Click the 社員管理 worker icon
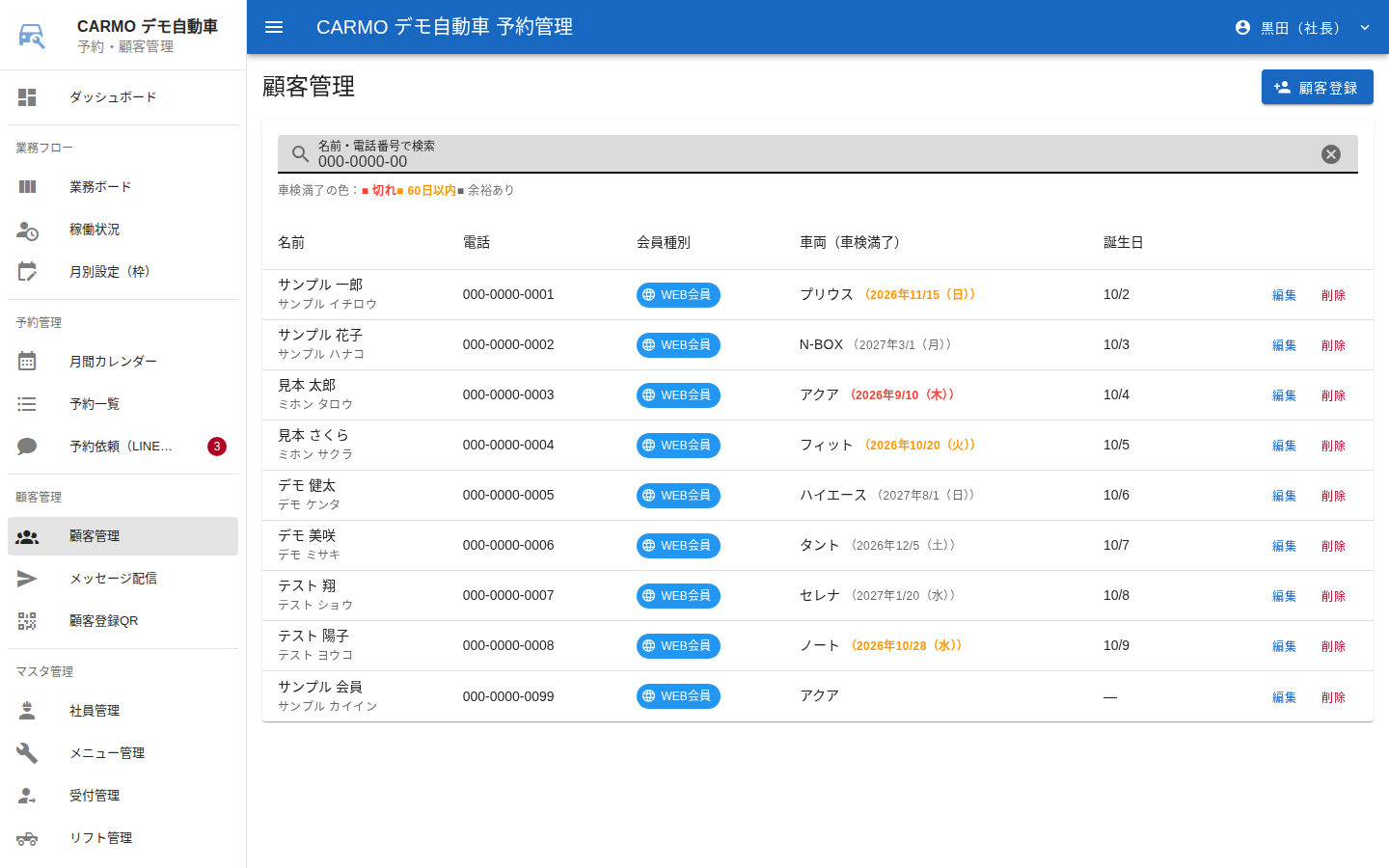Image resolution: width=1389 pixels, height=868 pixels. click(27, 711)
